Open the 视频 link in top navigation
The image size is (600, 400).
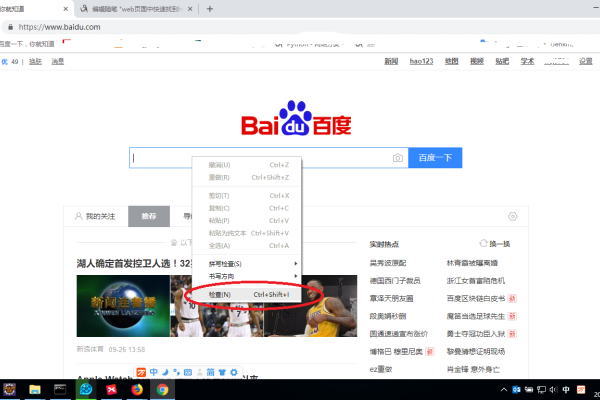click(477, 61)
